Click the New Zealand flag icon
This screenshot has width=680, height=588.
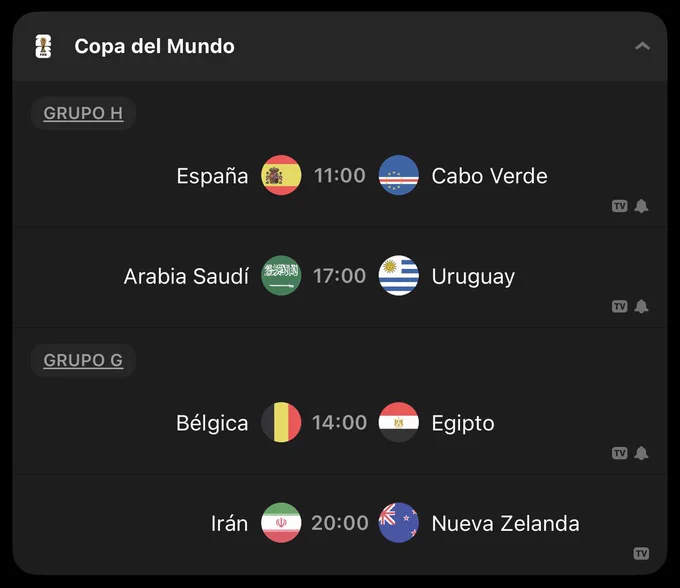coord(399,523)
